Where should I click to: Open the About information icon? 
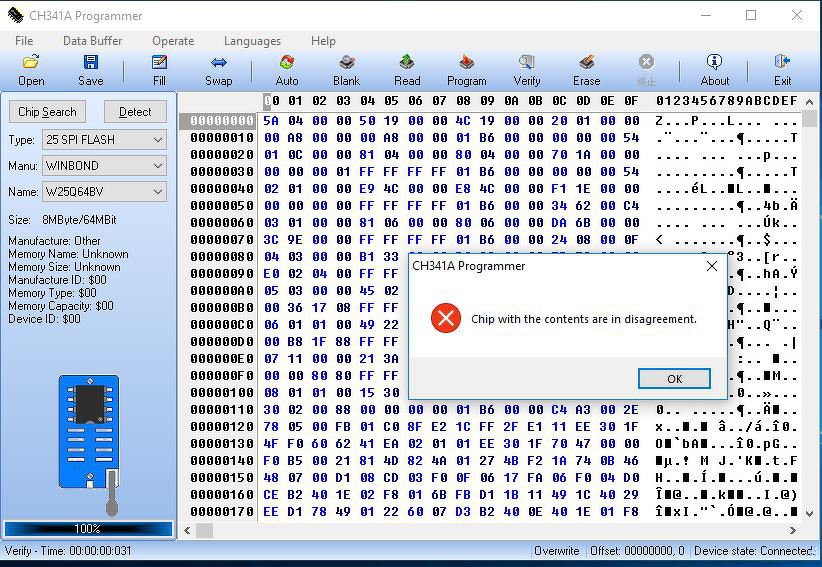[715, 70]
